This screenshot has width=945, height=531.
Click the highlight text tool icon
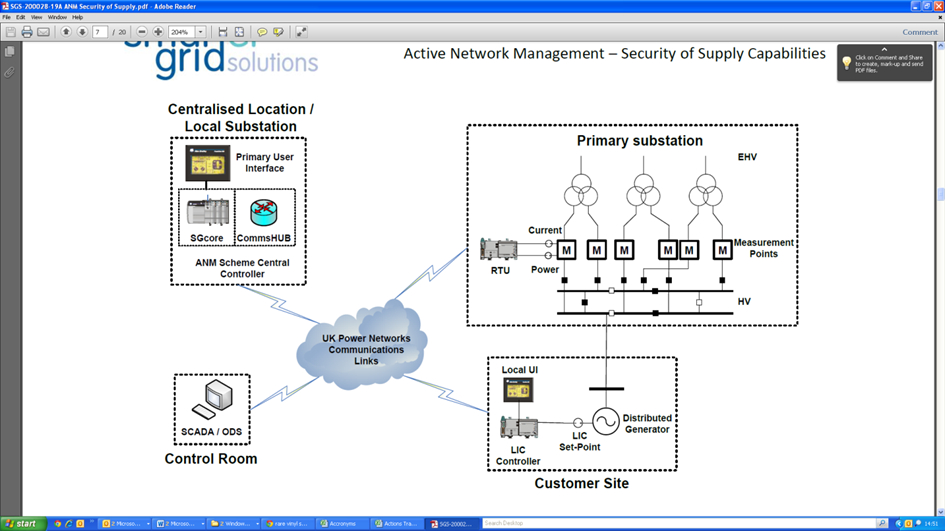(278, 32)
